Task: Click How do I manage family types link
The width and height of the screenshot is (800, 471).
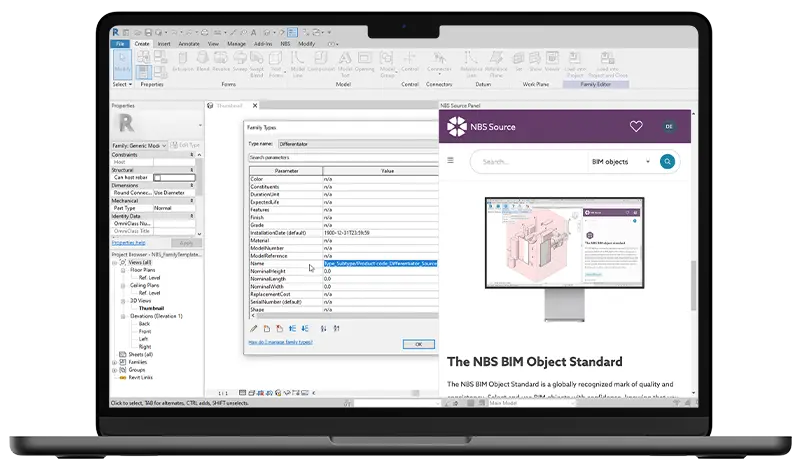Action: (x=280, y=342)
